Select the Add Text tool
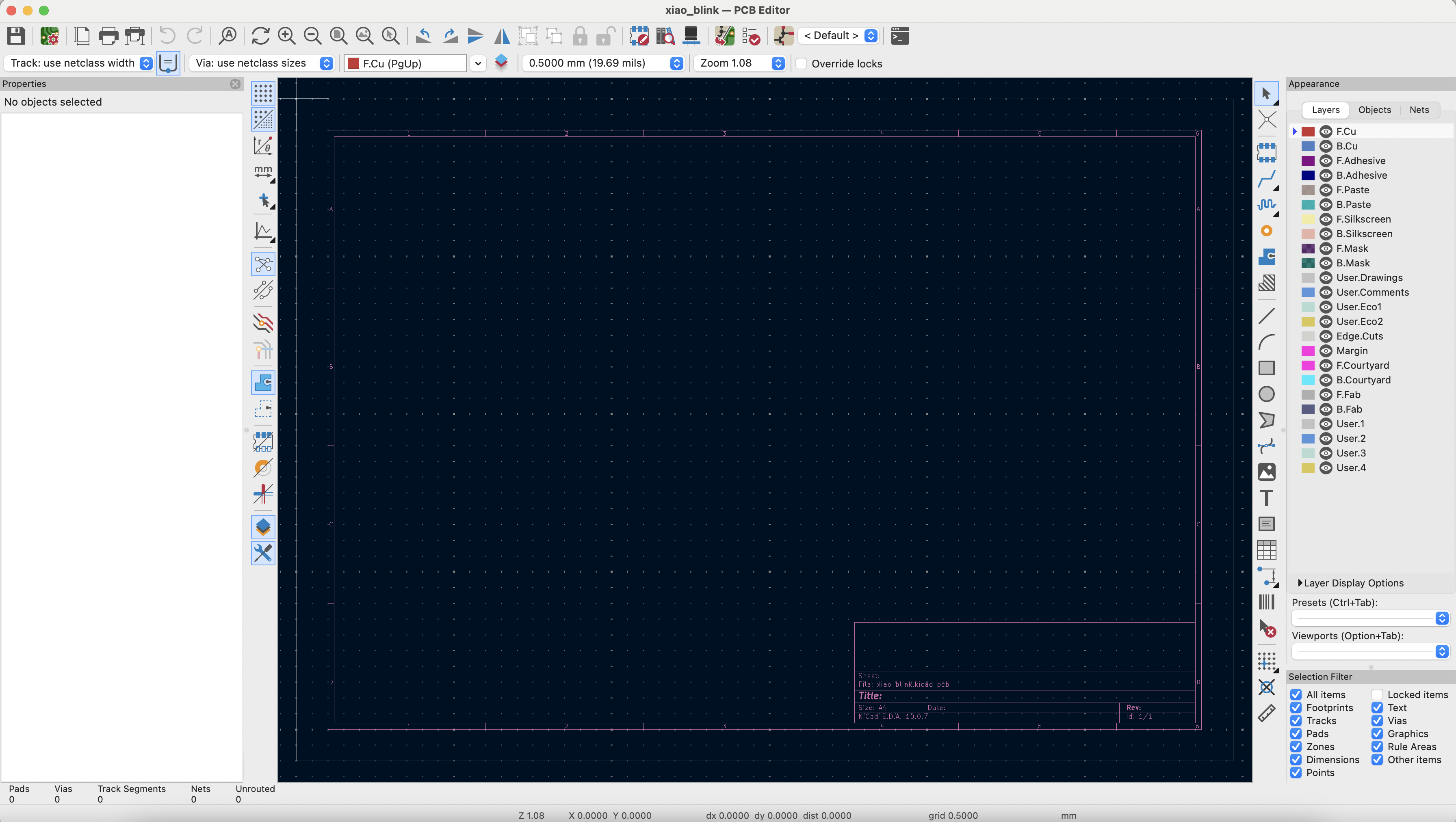1456x822 pixels. [1267, 498]
